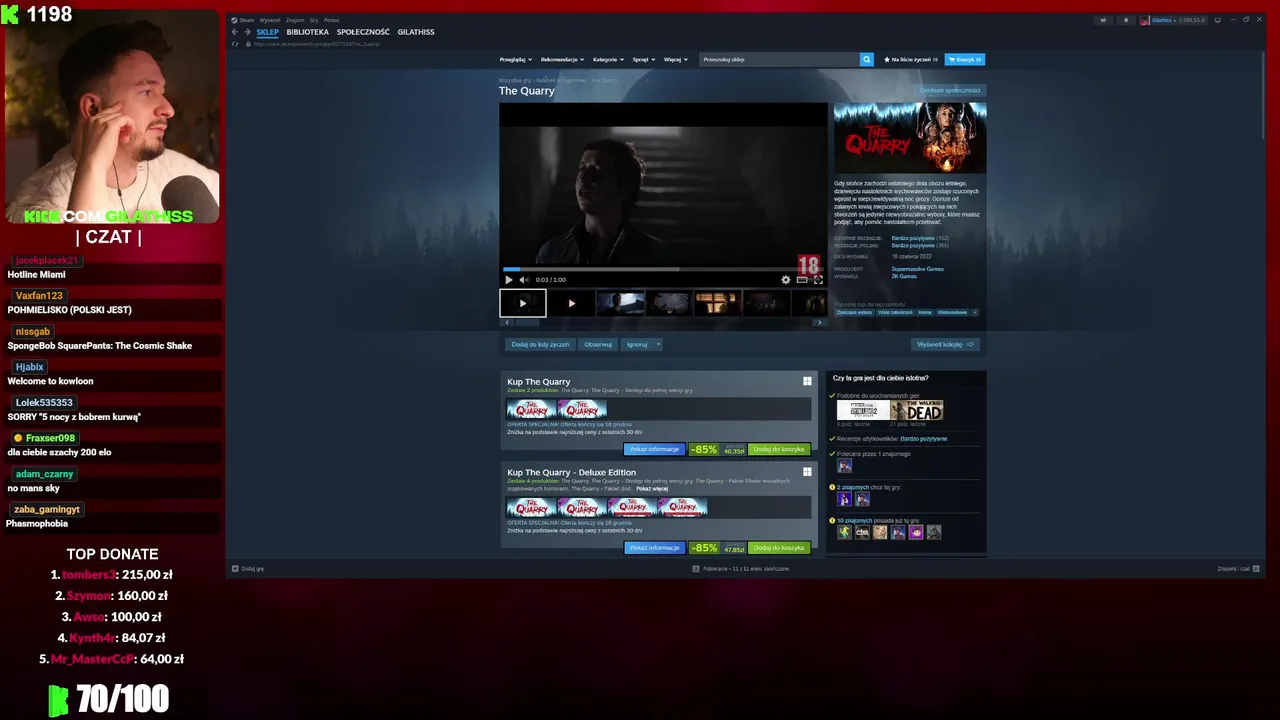Screen dimensions: 1280x720
Task: Expand the Rekomendacje store dropdown
Action: pos(563,59)
